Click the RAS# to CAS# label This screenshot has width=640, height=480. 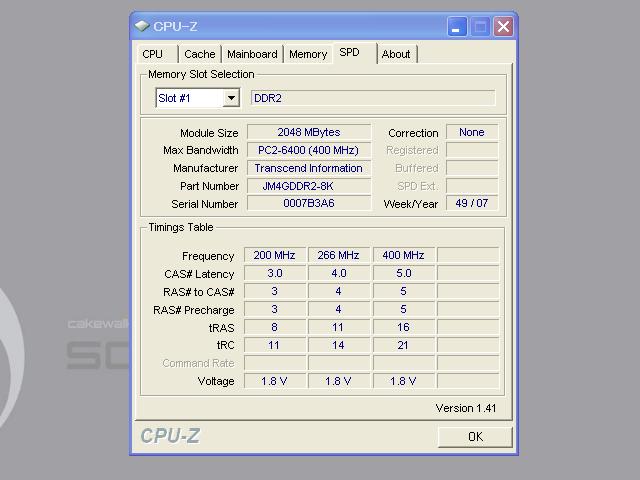click(199, 292)
